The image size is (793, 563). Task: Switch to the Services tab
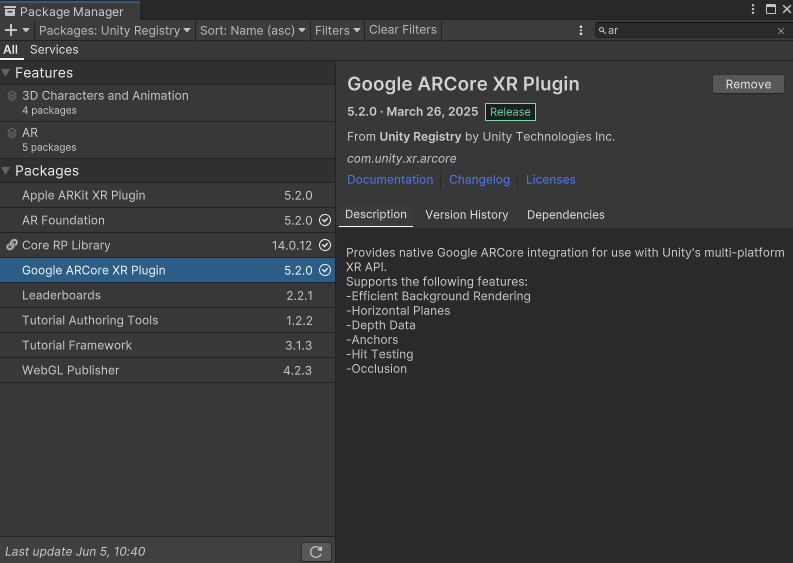point(54,49)
